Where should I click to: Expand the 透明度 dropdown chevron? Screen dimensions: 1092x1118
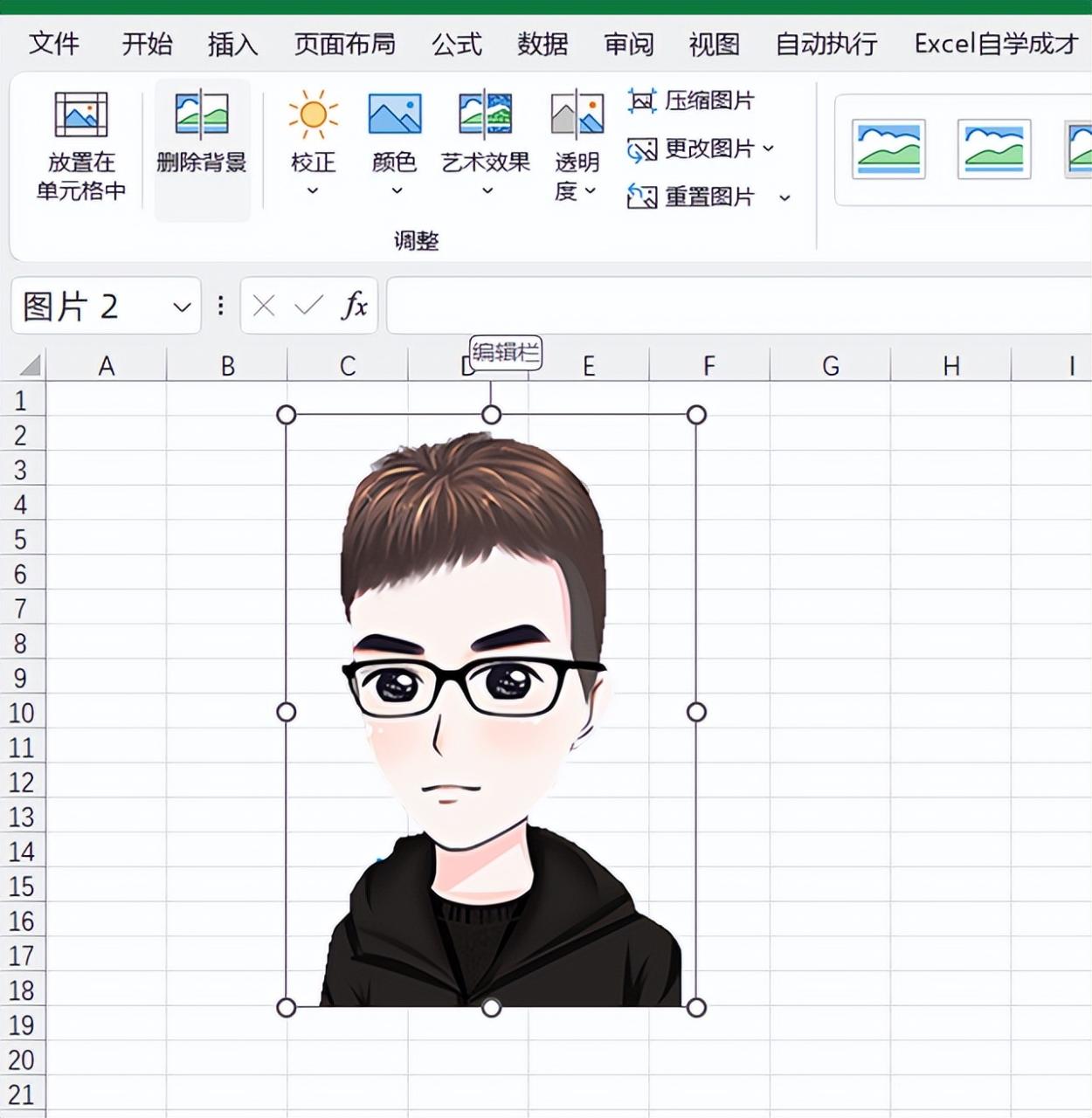point(591,190)
